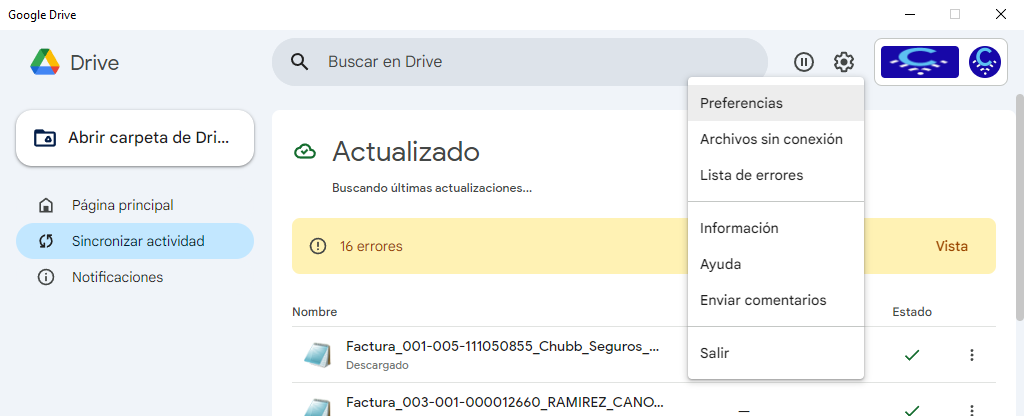This screenshot has height=416, width=1024.
Task: Click file icon of Factura_001-005 Chubb Seguros
Action: click(x=318, y=355)
